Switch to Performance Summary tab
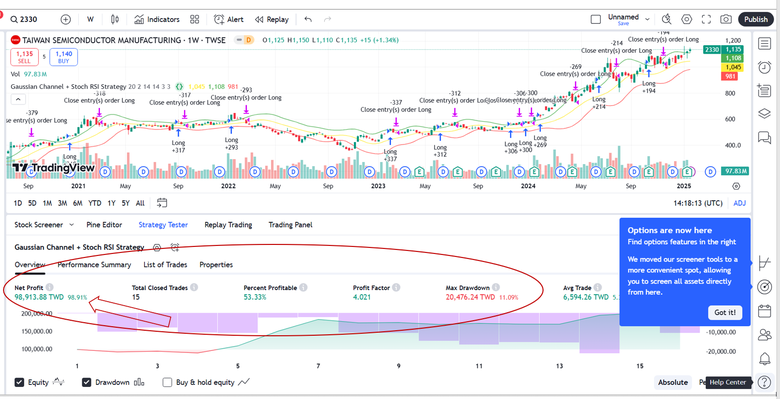Viewport: 780px width, 399px height. pyautogui.click(x=94, y=265)
